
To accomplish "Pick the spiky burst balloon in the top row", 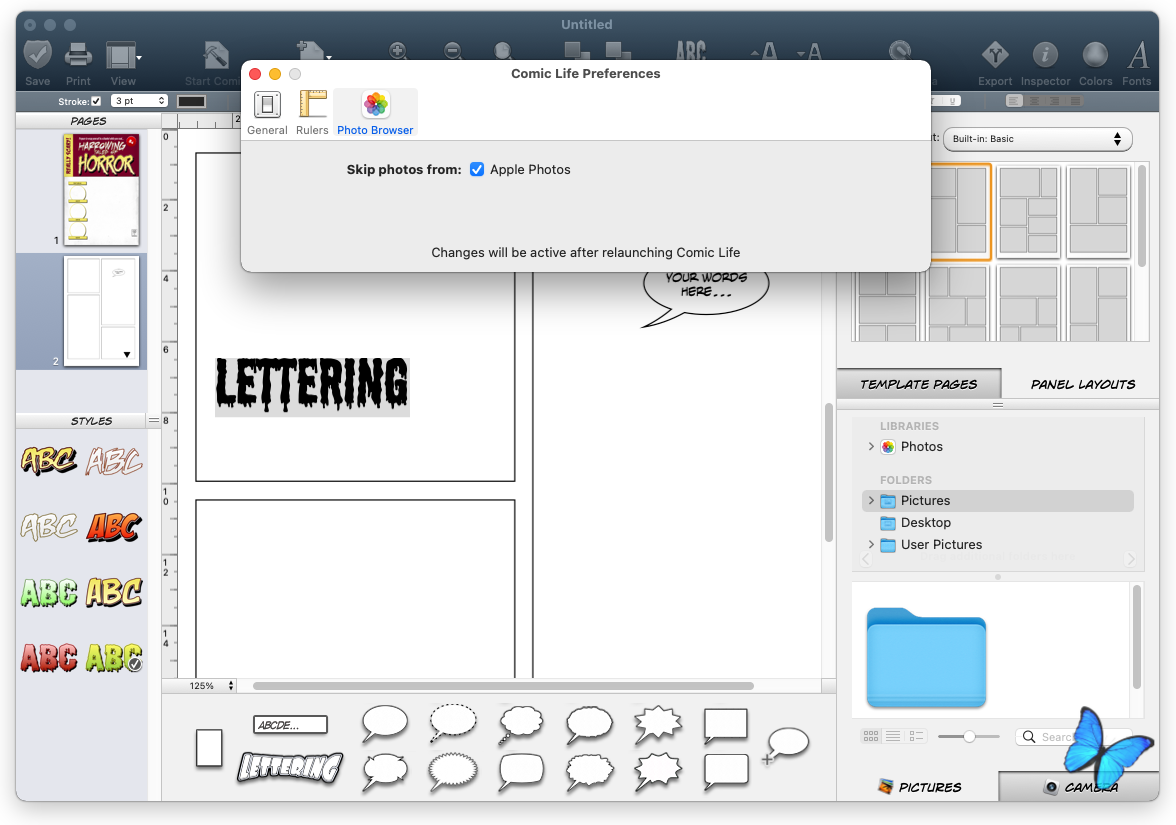I will (x=658, y=724).
